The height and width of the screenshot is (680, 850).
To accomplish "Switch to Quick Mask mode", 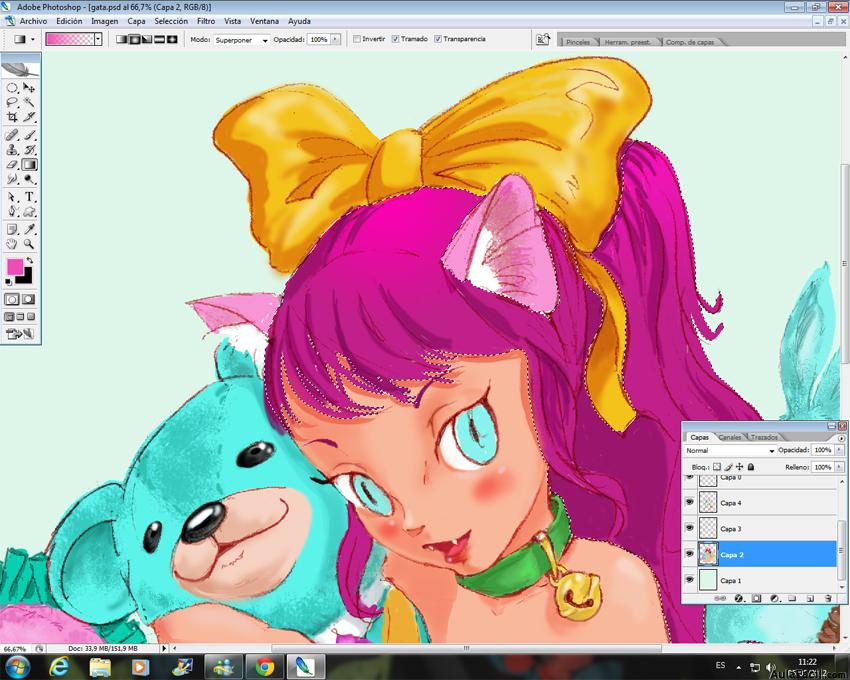I will click(x=29, y=299).
